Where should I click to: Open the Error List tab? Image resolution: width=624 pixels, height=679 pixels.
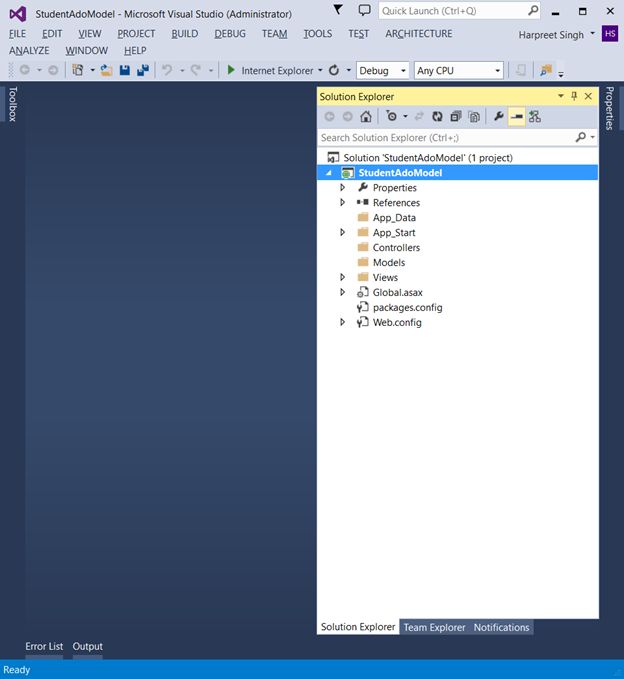pyautogui.click(x=44, y=646)
